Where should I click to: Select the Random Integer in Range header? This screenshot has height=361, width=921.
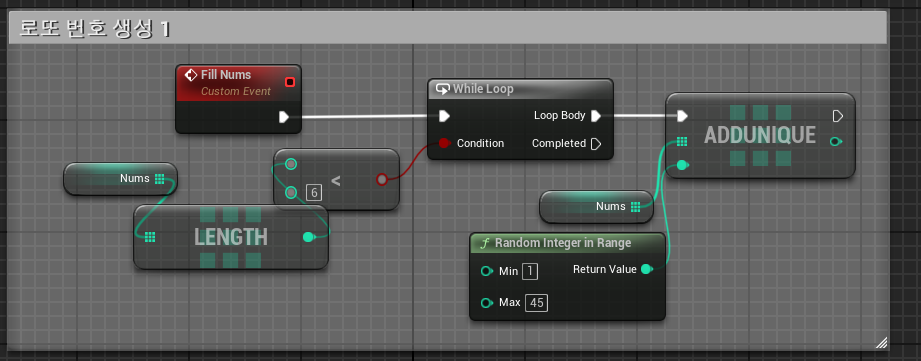tap(563, 242)
